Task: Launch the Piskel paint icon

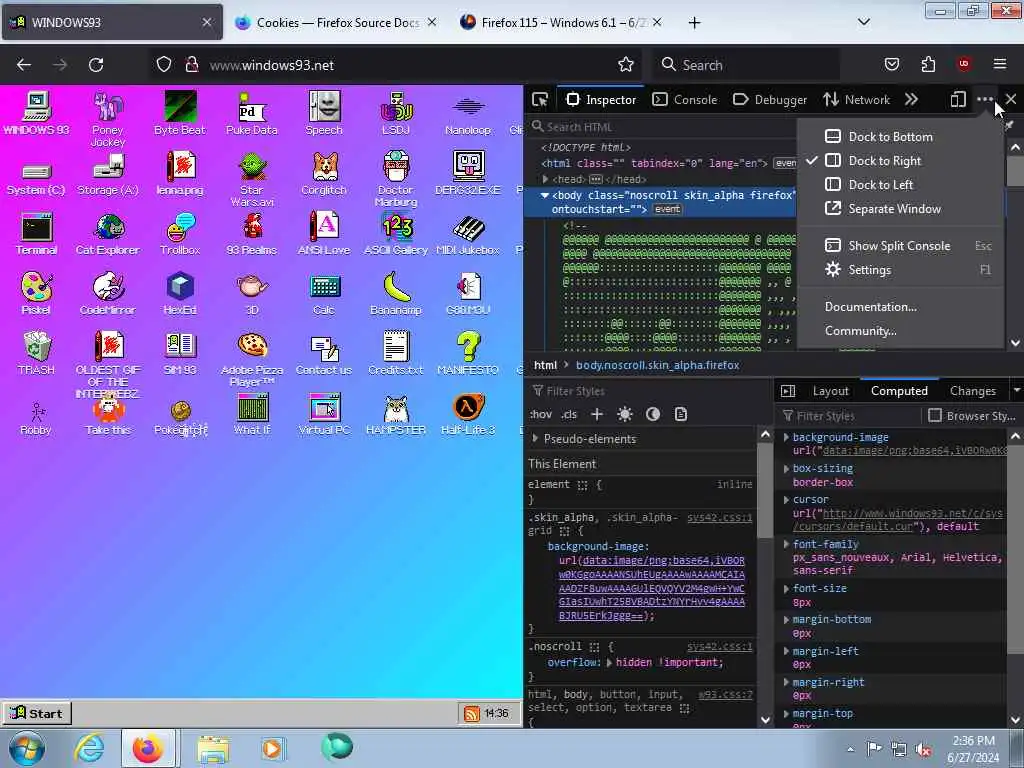Action: (36, 293)
